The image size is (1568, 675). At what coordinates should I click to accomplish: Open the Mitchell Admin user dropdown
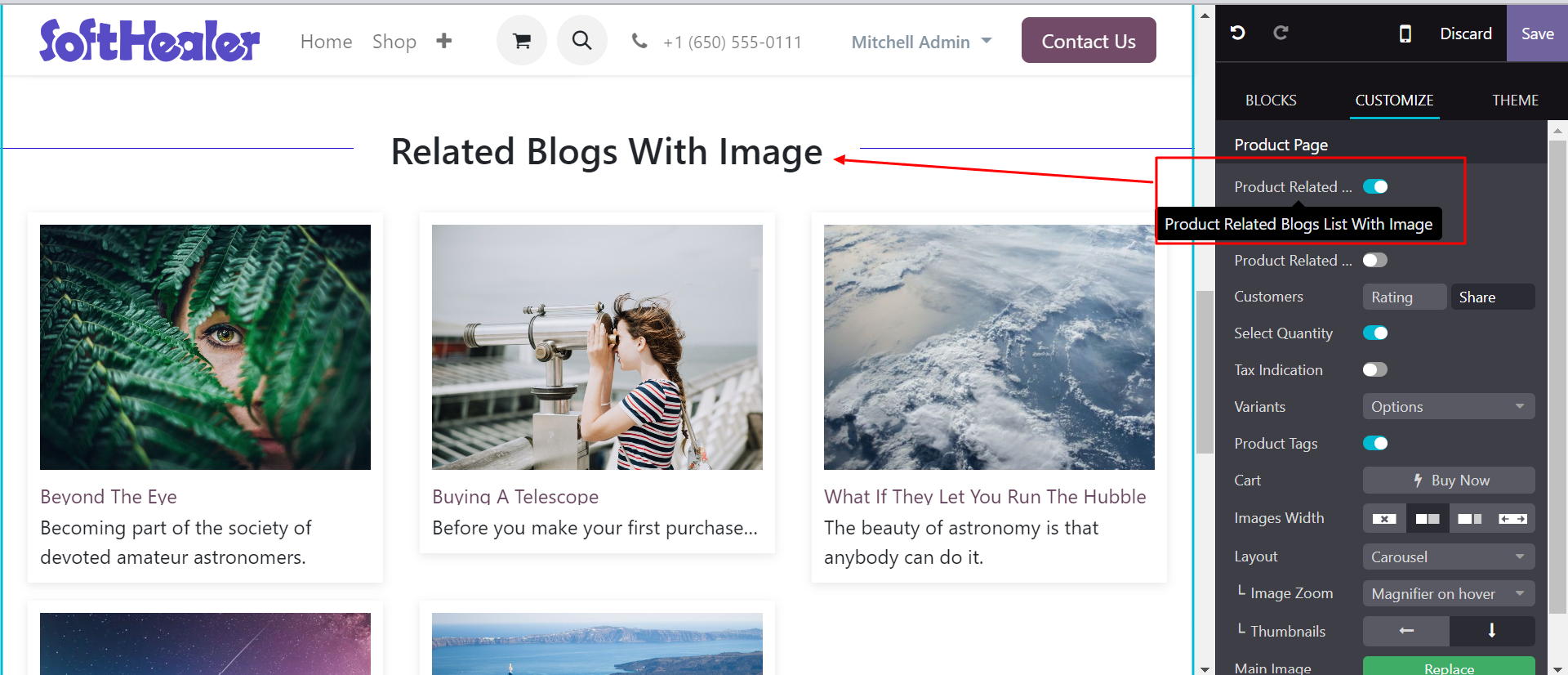pos(921,42)
